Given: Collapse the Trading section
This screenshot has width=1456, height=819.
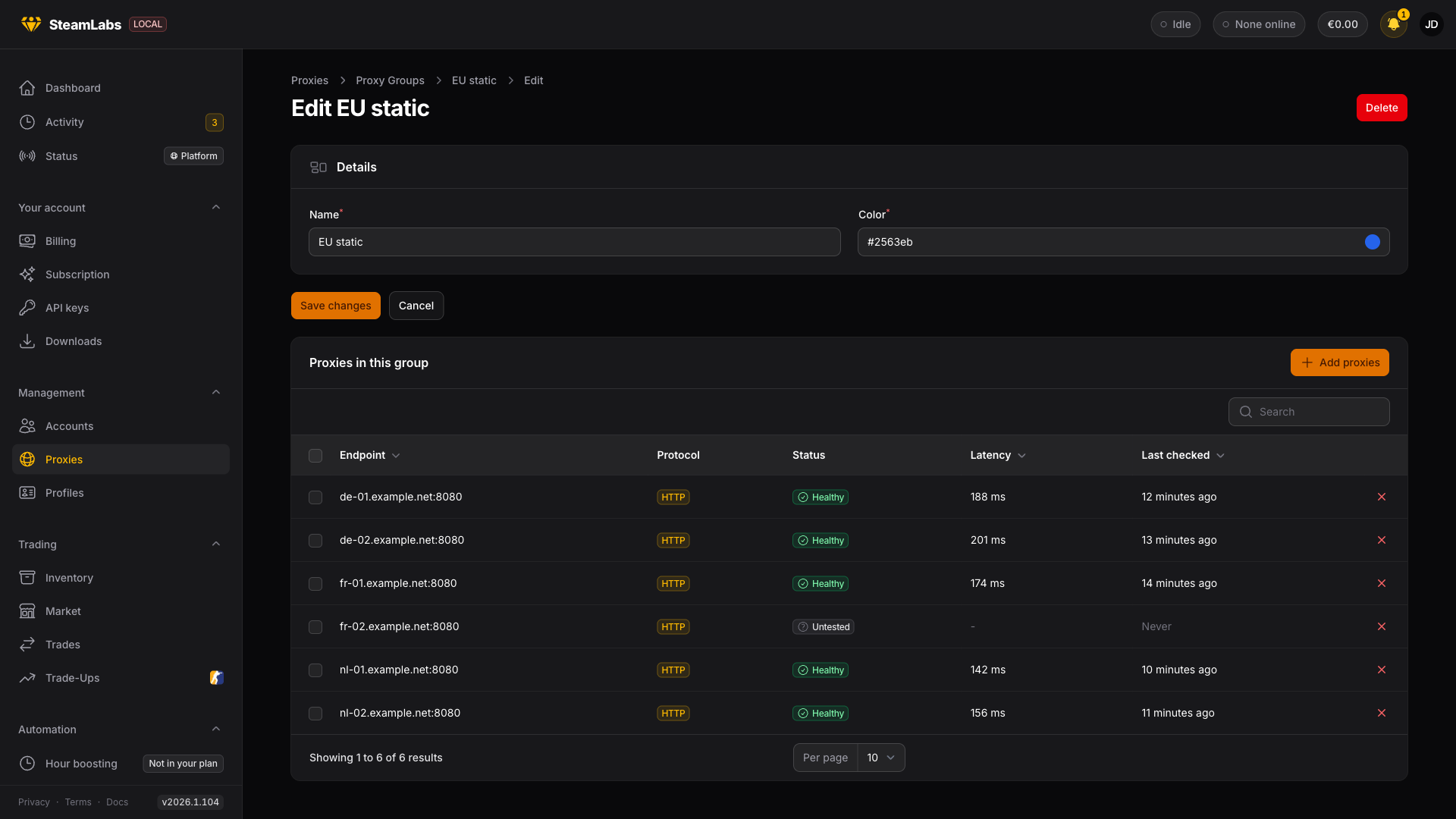Looking at the screenshot, I should pos(216,544).
